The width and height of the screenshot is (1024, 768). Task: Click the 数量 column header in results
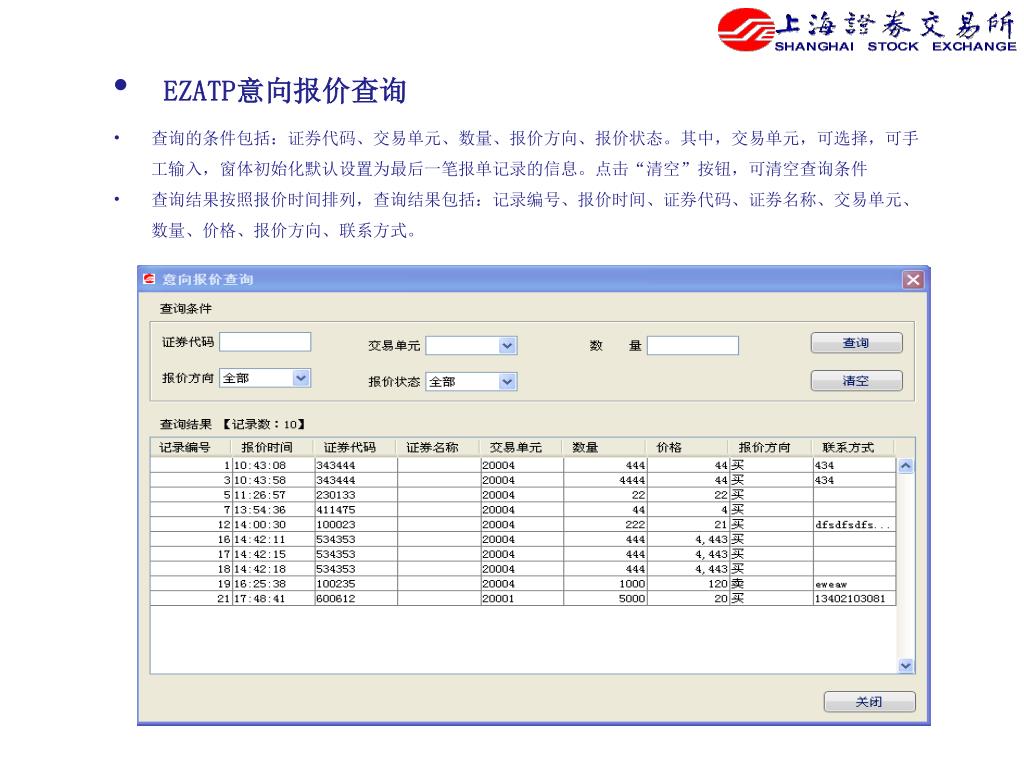click(x=604, y=447)
